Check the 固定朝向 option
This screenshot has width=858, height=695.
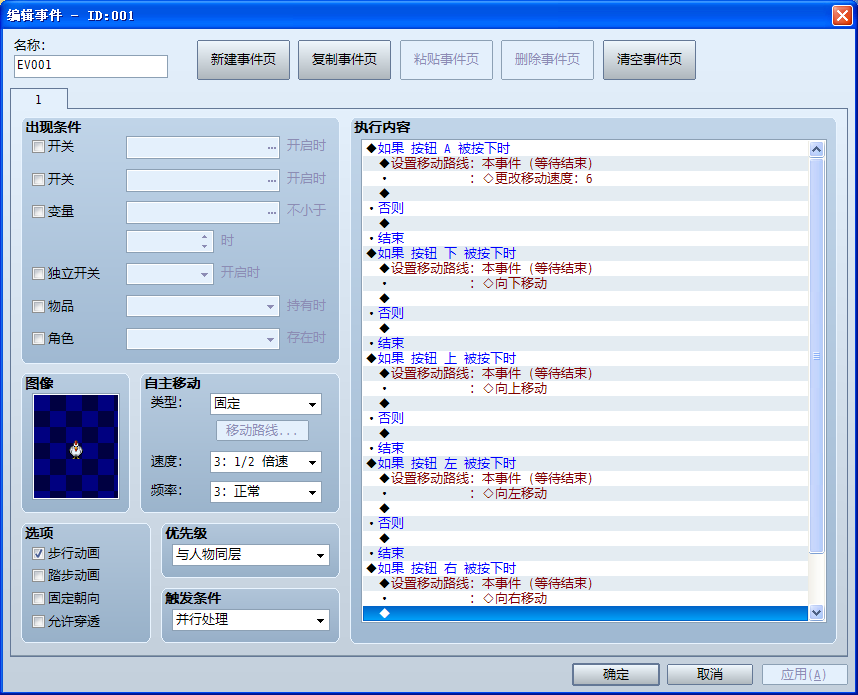(x=38, y=599)
